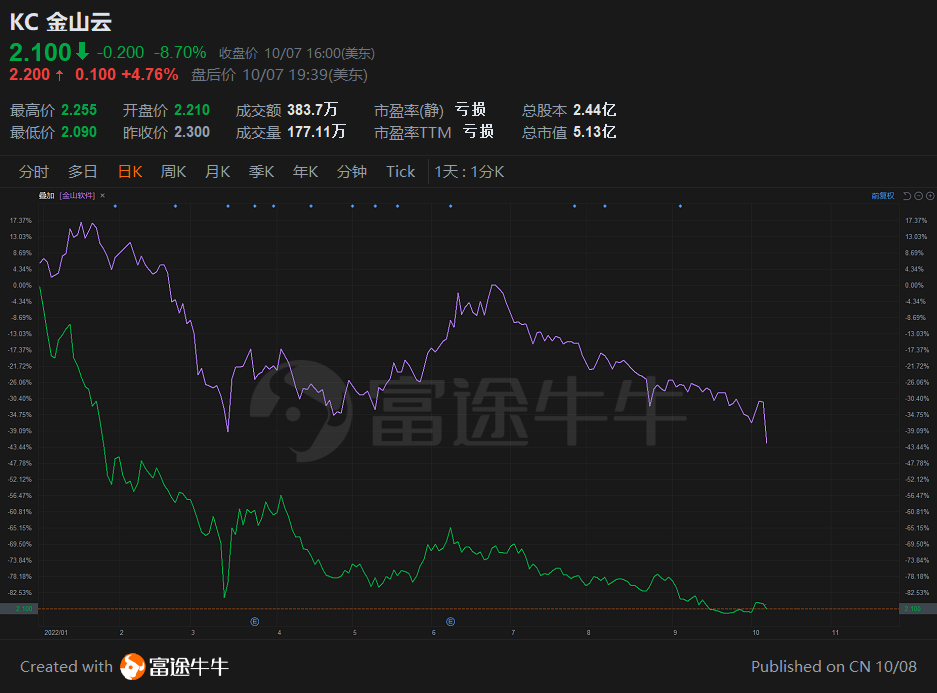Screen dimensions: 937x693
Task: Click the last blue news dot above September
Action: coord(680,206)
